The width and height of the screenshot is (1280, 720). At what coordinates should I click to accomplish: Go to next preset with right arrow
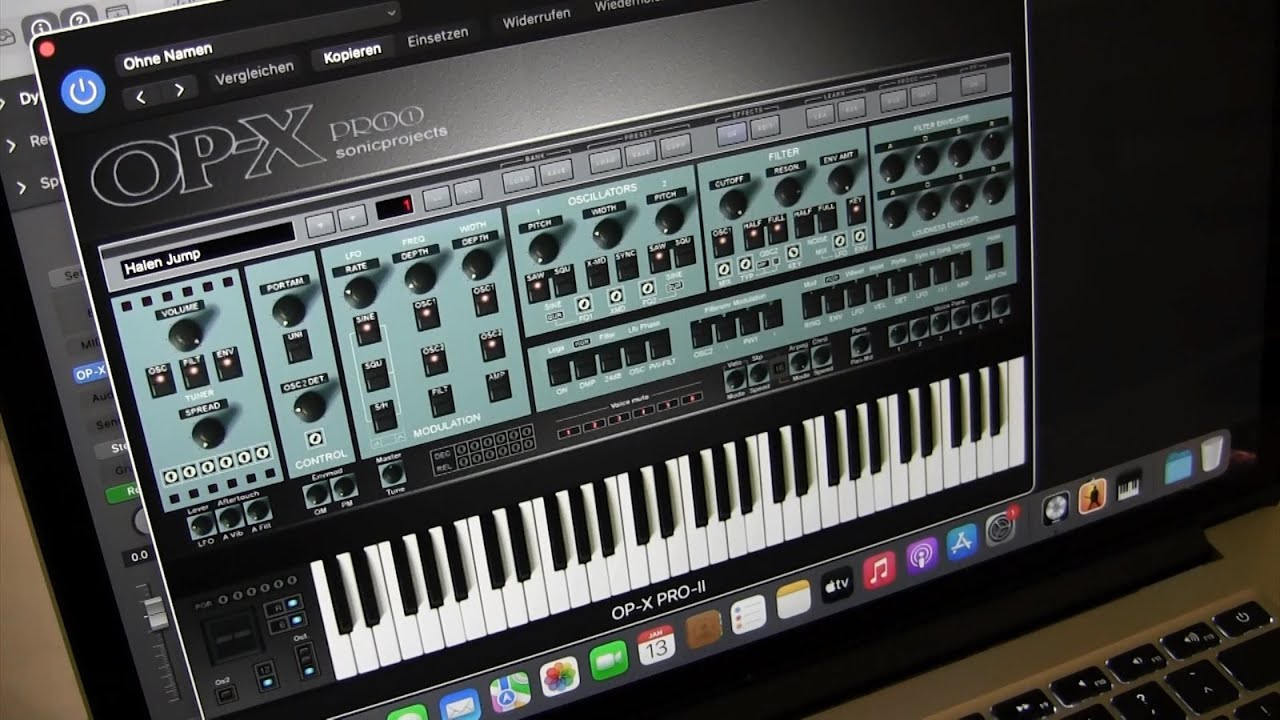(x=178, y=90)
